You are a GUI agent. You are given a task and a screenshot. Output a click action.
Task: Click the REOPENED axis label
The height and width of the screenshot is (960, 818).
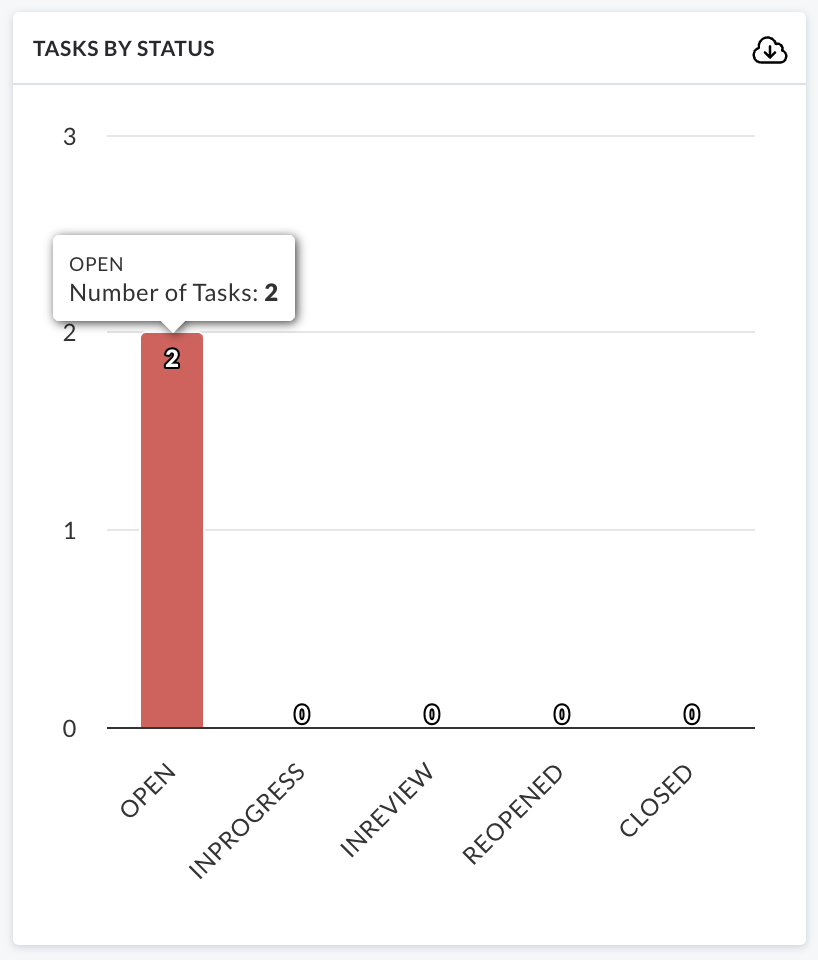click(512, 814)
